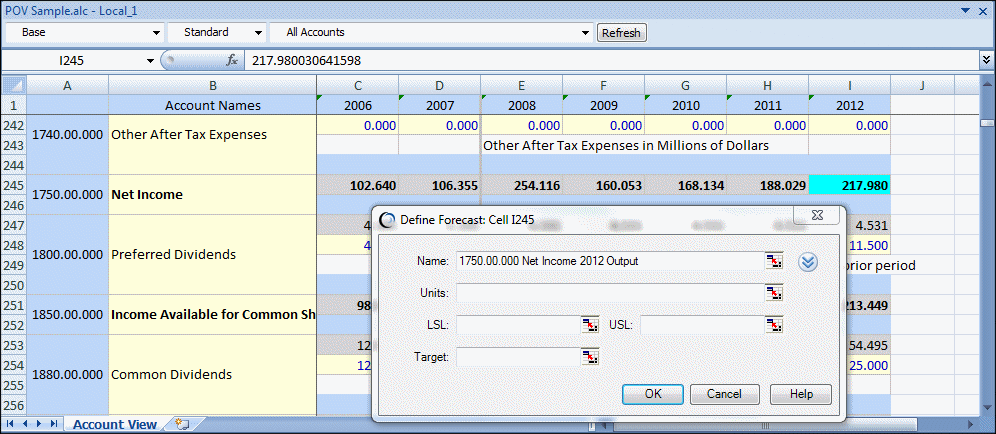Click the Target input field
Viewport: 996px width, 434px height.
(518, 357)
